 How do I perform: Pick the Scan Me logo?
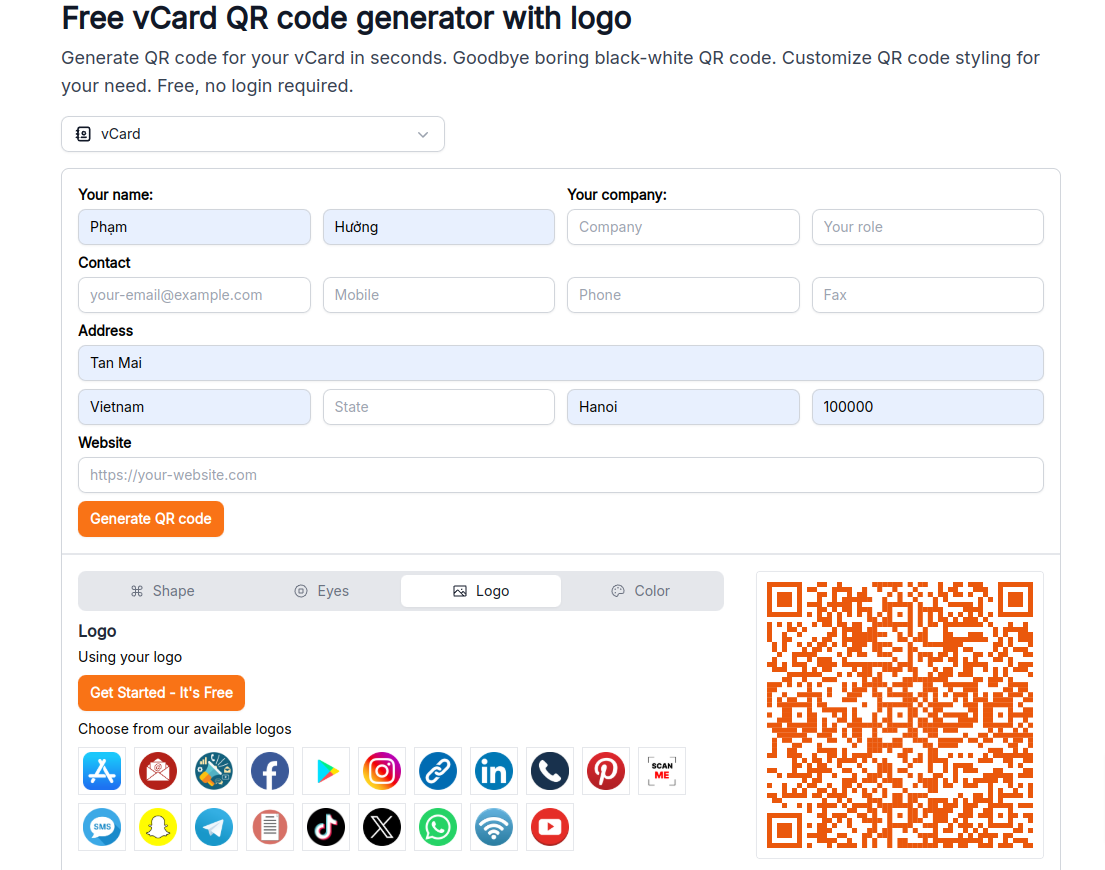coord(662,771)
